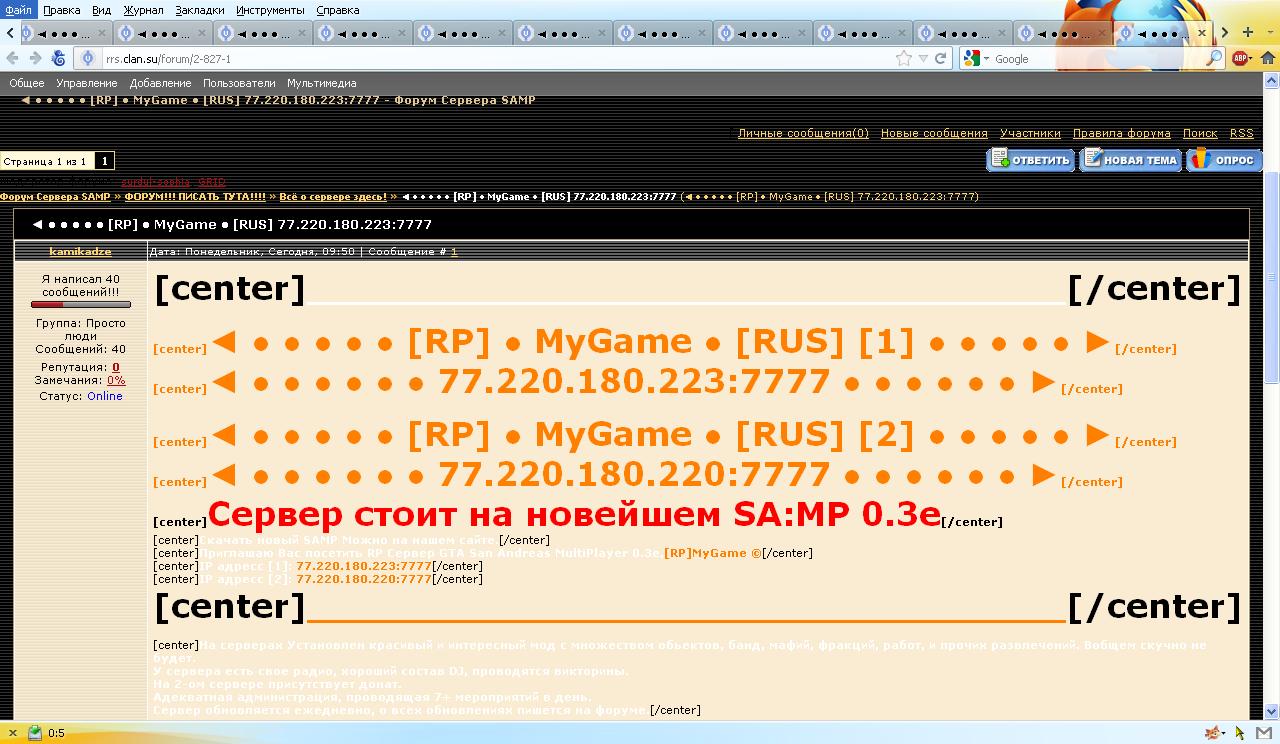The image size is (1280, 744).
Task: Click the Google search engine icon
Action: pyautogui.click(x=971, y=59)
